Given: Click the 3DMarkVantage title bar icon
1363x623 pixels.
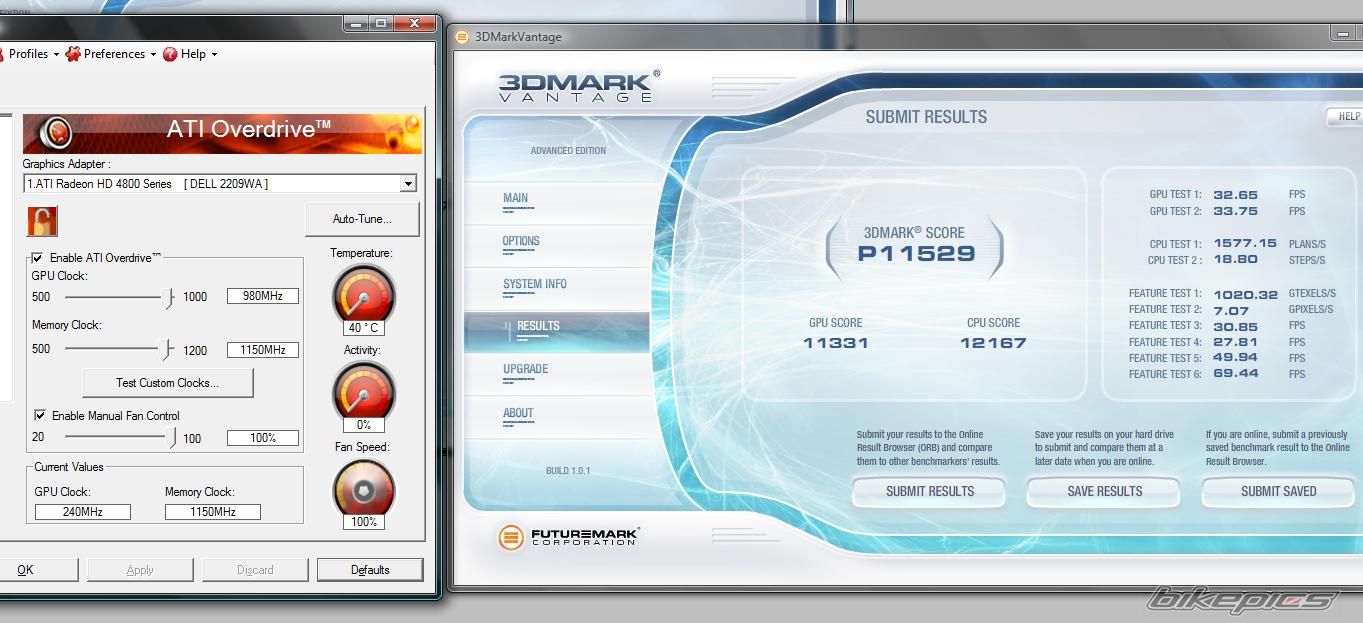Looking at the screenshot, I should (462, 37).
